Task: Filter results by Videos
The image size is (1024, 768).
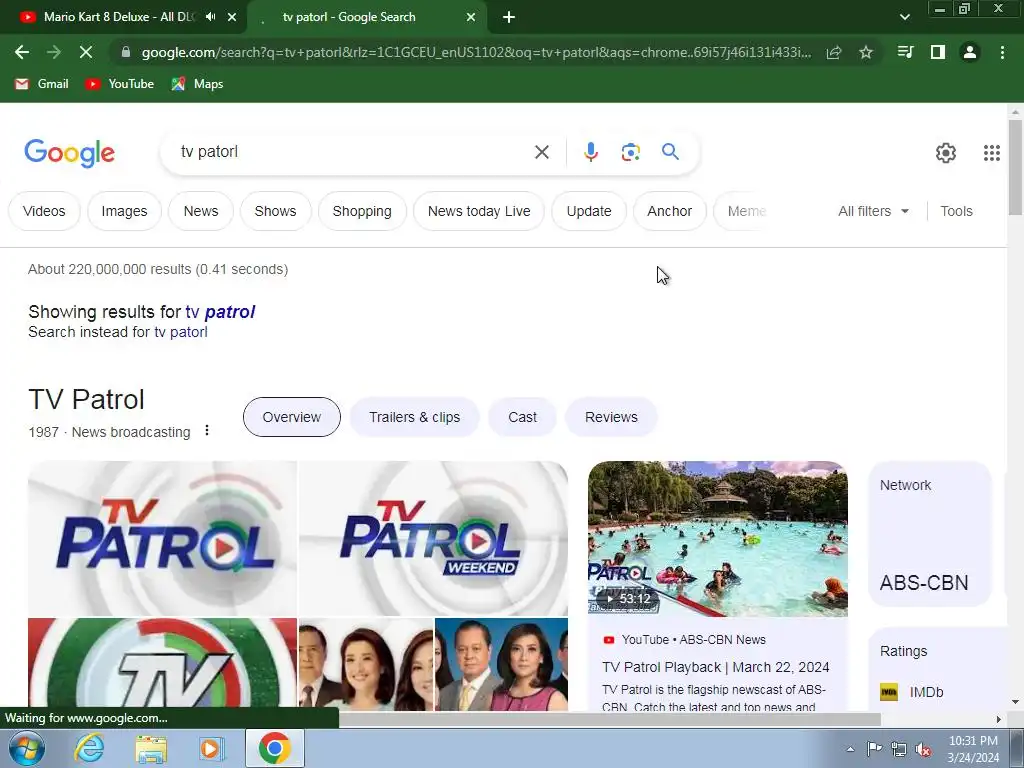Action: 44,211
